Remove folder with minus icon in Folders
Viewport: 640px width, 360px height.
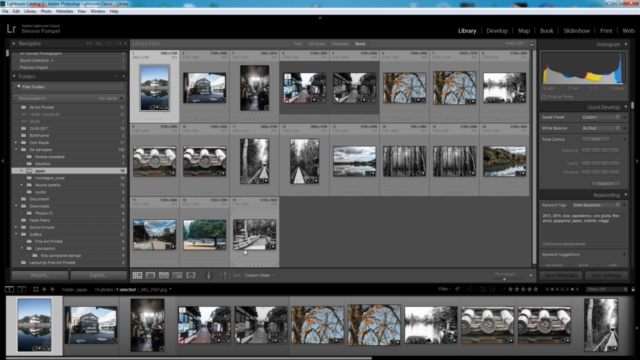pyautogui.click(x=116, y=76)
